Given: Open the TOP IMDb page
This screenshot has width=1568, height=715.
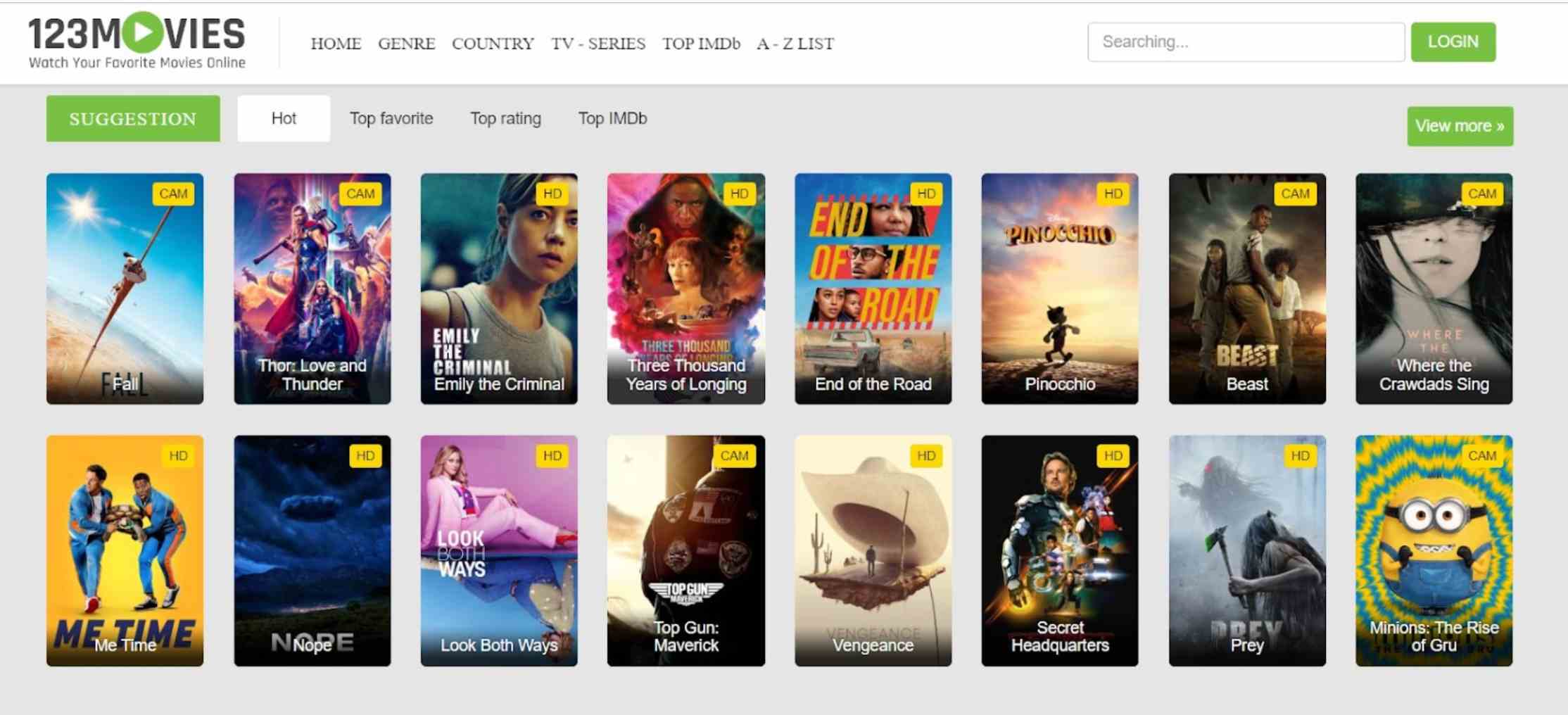Looking at the screenshot, I should [701, 44].
